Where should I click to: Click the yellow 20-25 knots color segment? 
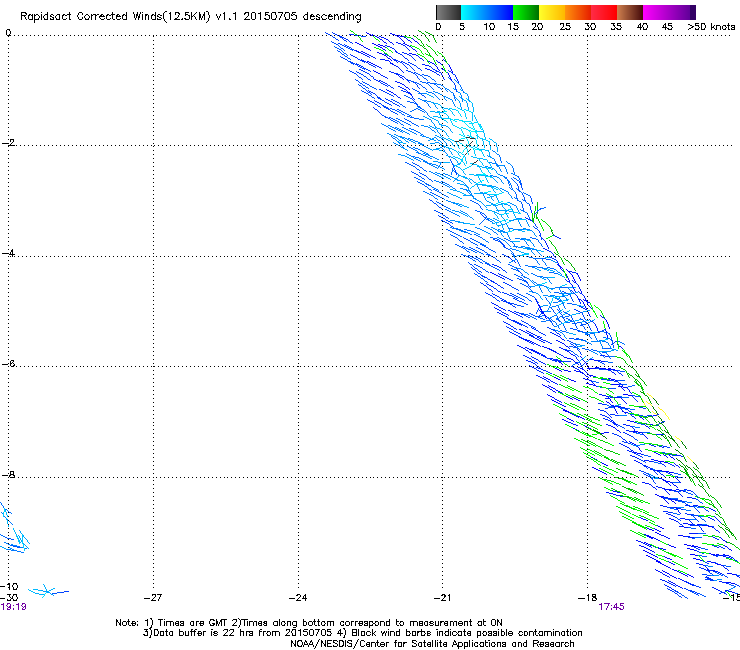click(x=552, y=12)
